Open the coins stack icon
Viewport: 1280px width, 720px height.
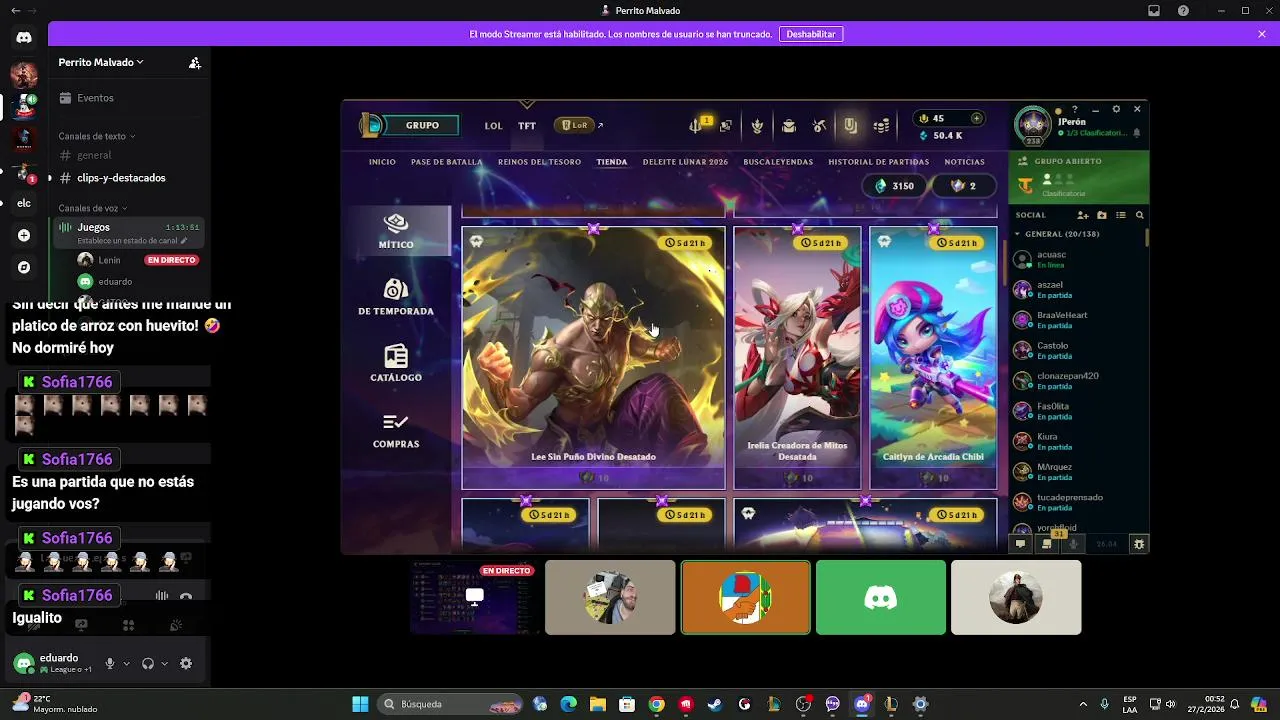(882, 126)
